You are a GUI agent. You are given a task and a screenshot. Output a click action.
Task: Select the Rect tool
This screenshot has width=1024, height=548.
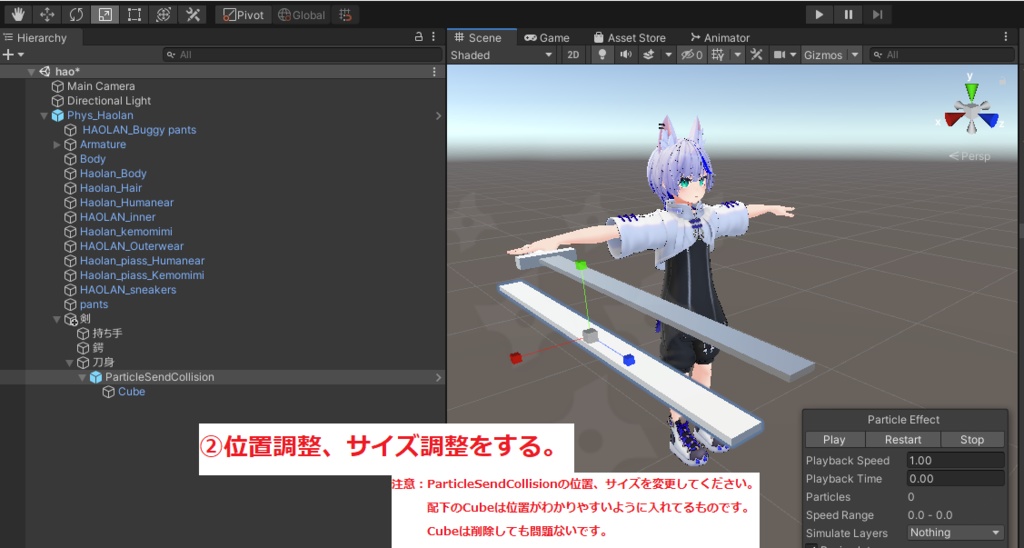(134, 14)
